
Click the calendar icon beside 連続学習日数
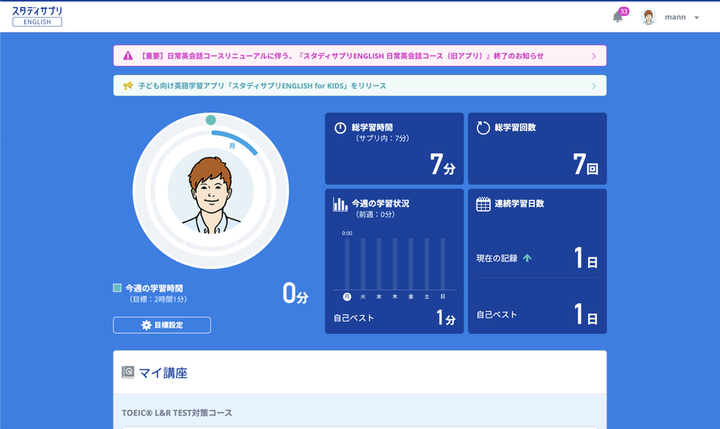click(483, 204)
